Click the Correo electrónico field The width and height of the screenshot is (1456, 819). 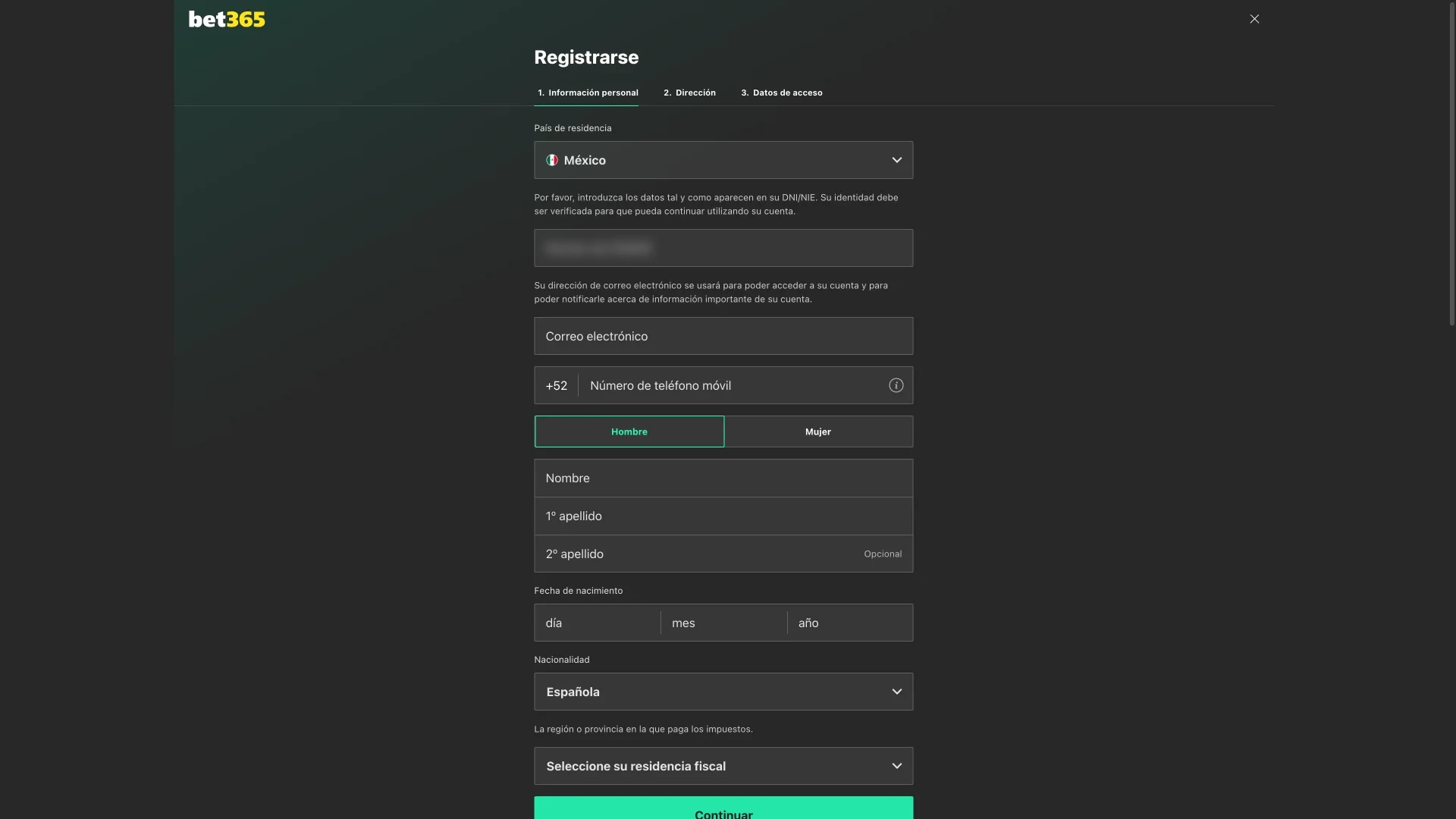723,336
